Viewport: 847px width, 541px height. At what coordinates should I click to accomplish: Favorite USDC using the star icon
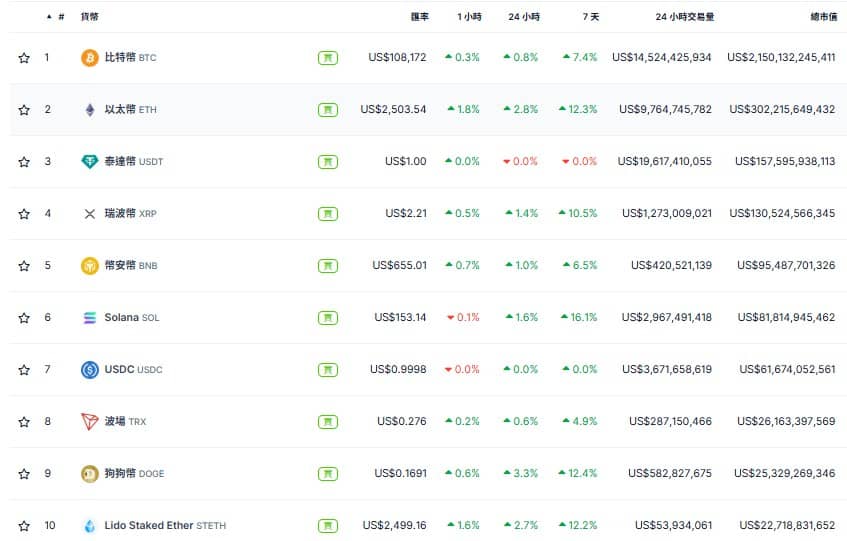(24, 370)
